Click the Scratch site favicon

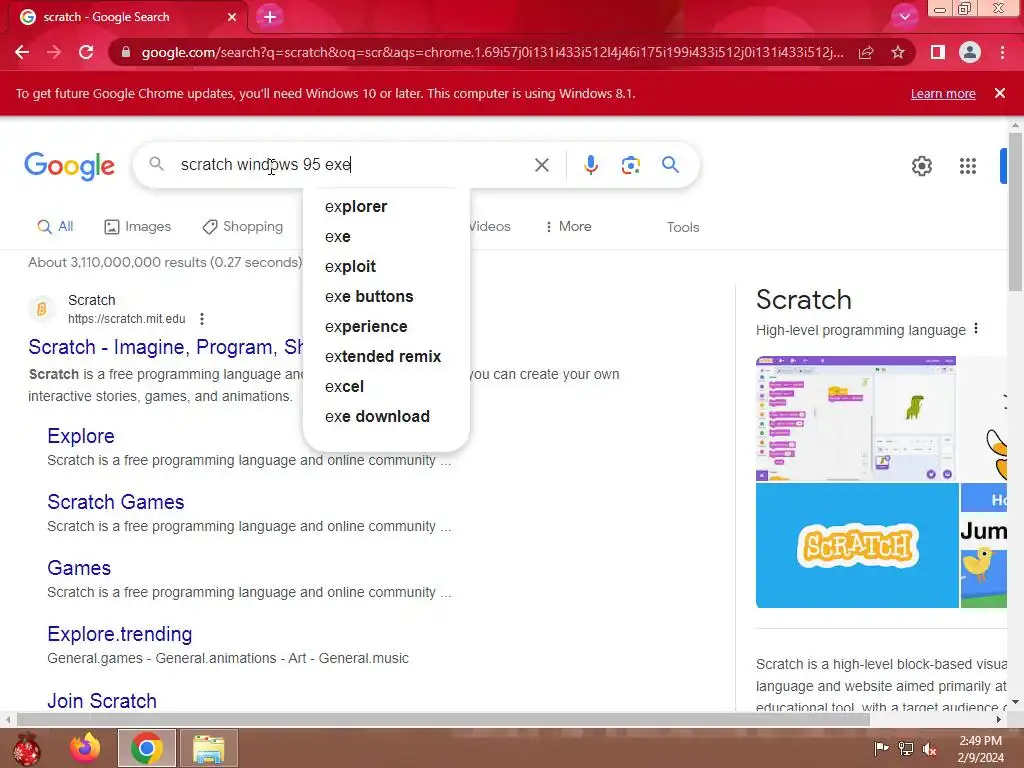[42, 308]
